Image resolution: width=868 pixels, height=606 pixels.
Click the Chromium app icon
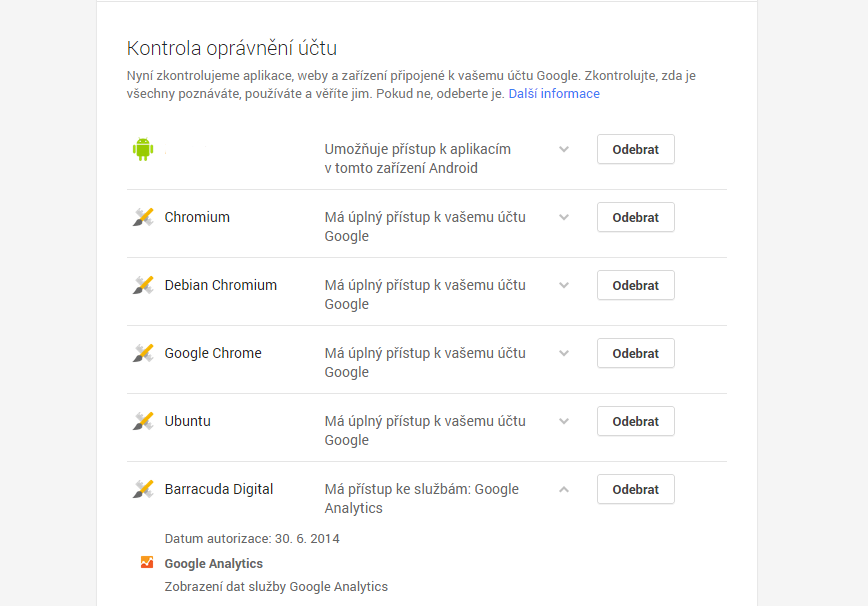pyautogui.click(x=143, y=217)
